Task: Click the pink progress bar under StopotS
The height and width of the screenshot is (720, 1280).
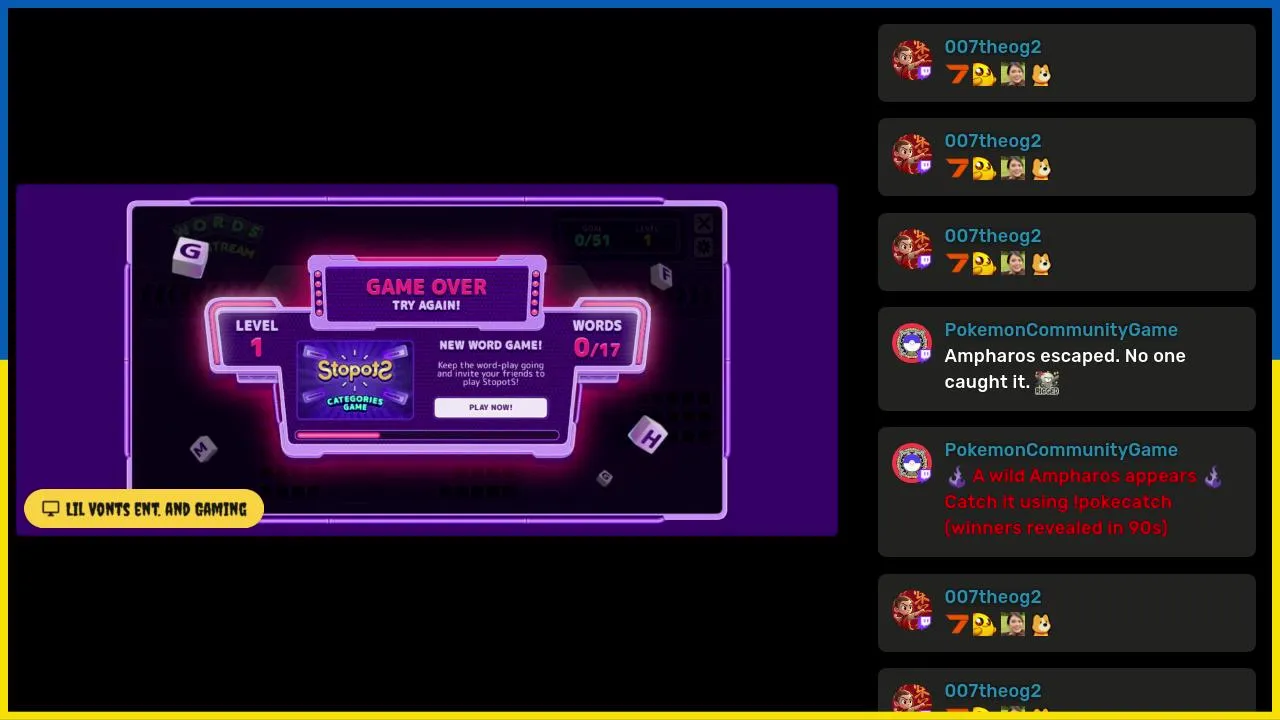Action: pos(427,435)
